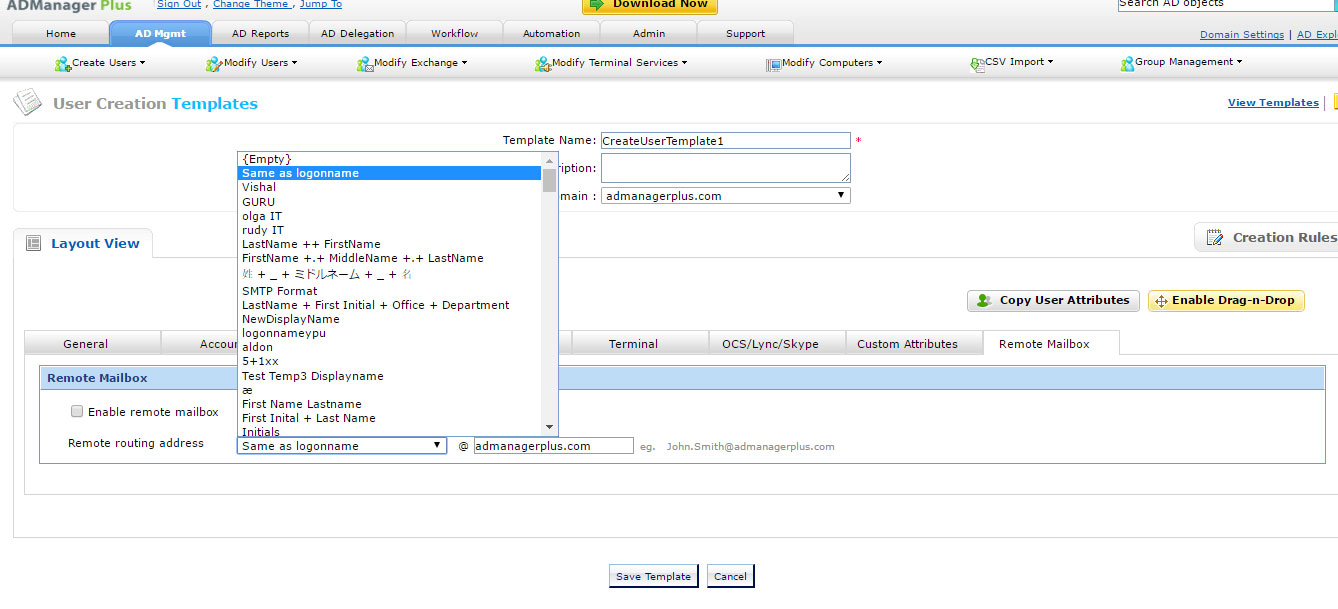
Task: Click the Modify Terminal Services icon
Action: [x=543, y=64]
